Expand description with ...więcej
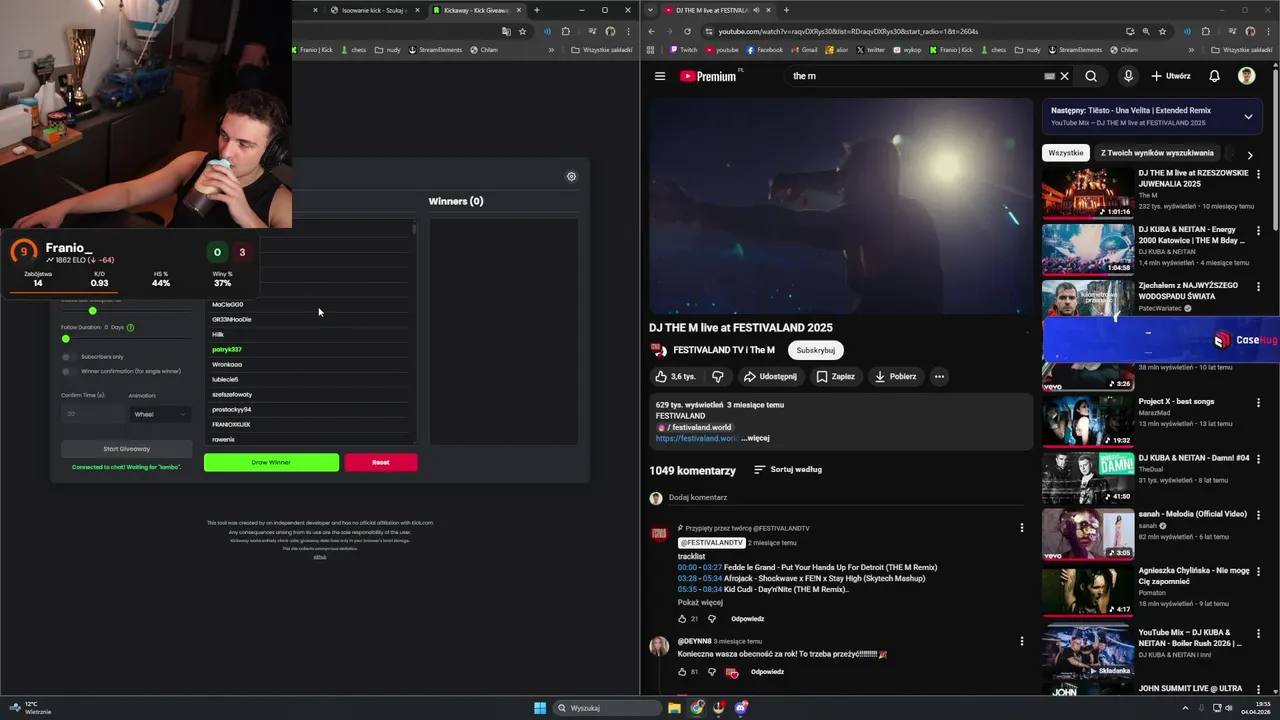The width and height of the screenshot is (1280, 720). [x=755, y=438]
